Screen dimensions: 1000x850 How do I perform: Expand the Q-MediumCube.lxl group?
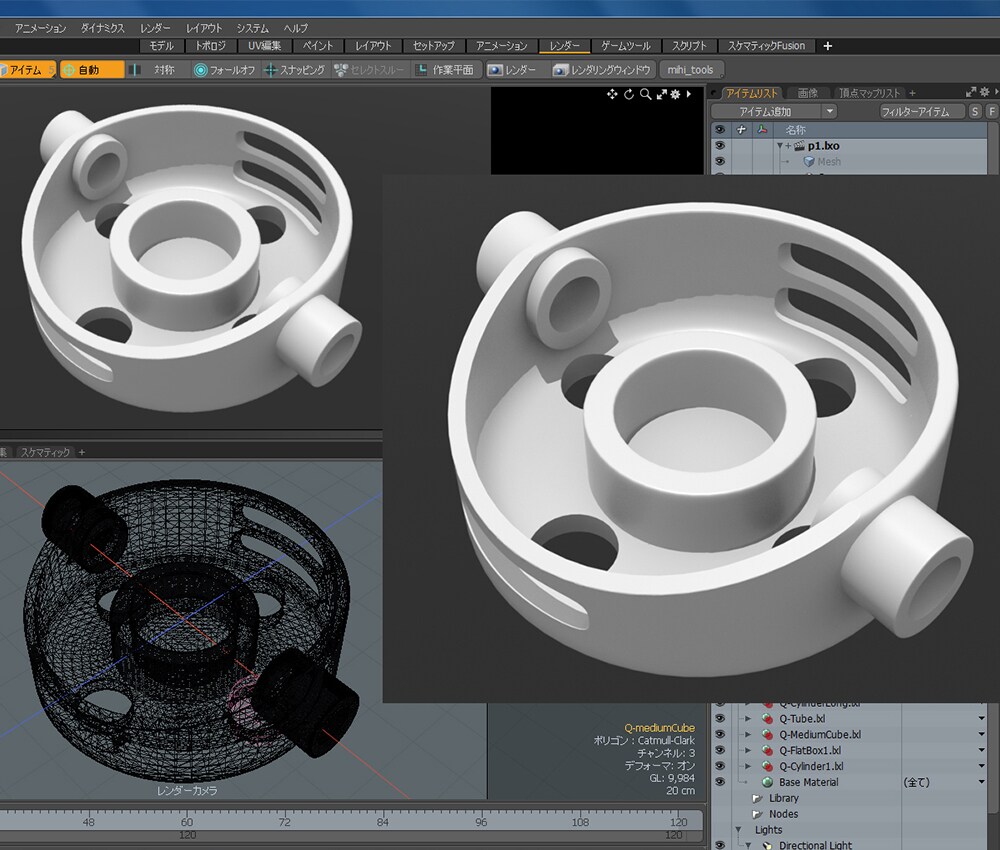point(749,735)
